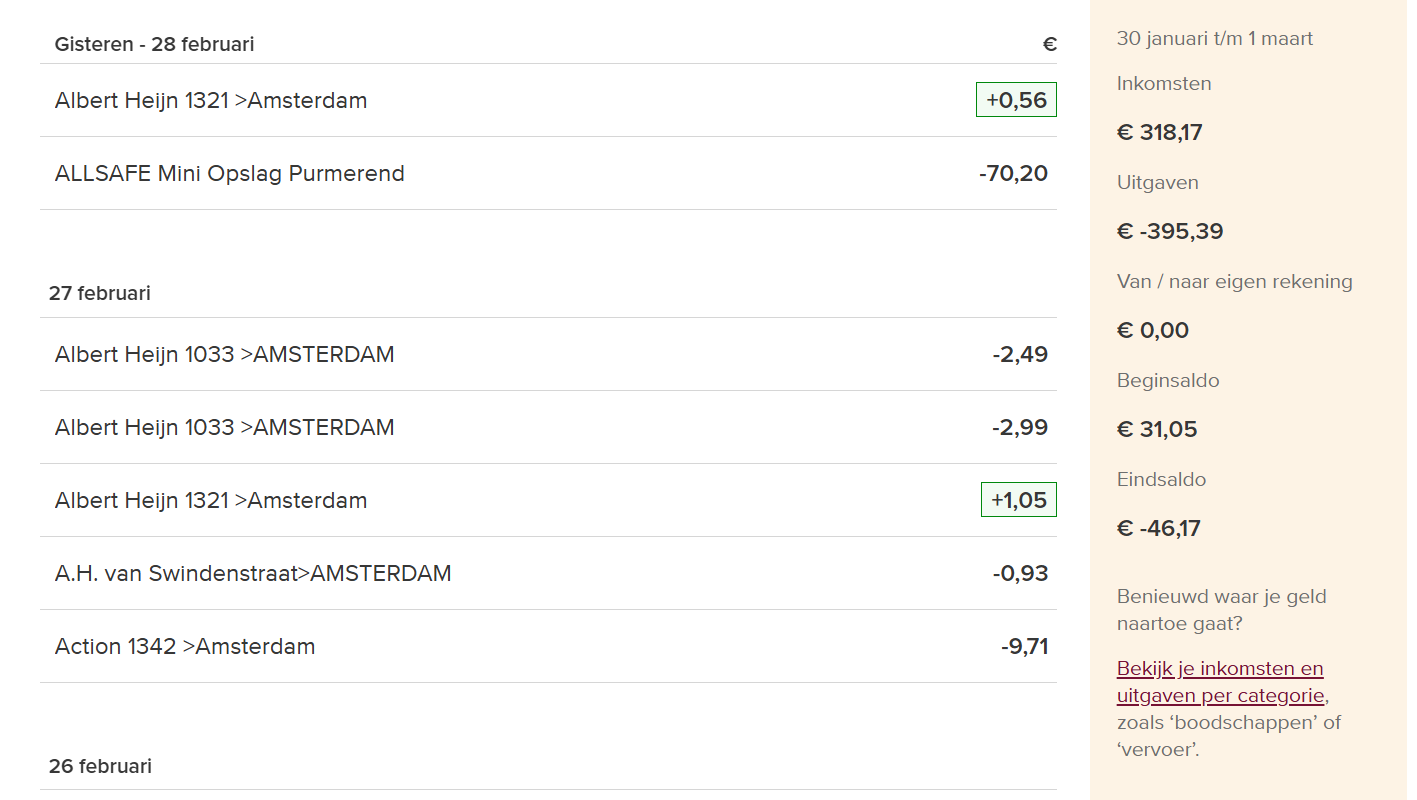Viewport: 1417px width, 800px height.
Task: Select the '27 februari' date header
Action: pos(100,294)
